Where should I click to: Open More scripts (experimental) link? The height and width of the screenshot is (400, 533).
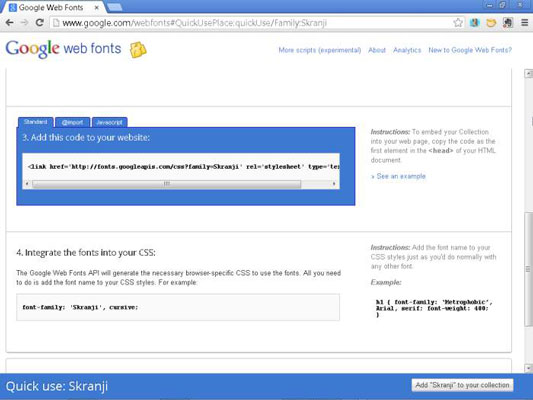[x=320, y=50]
